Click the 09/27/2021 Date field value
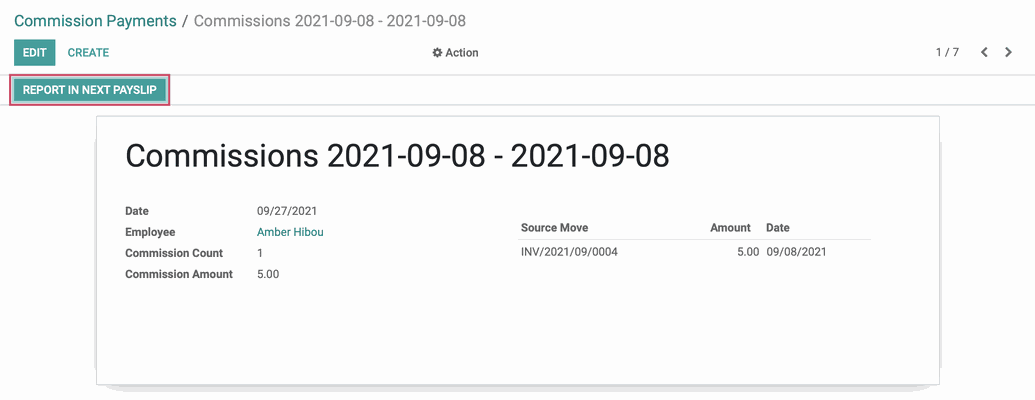1035x400 pixels. click(287, 211)
